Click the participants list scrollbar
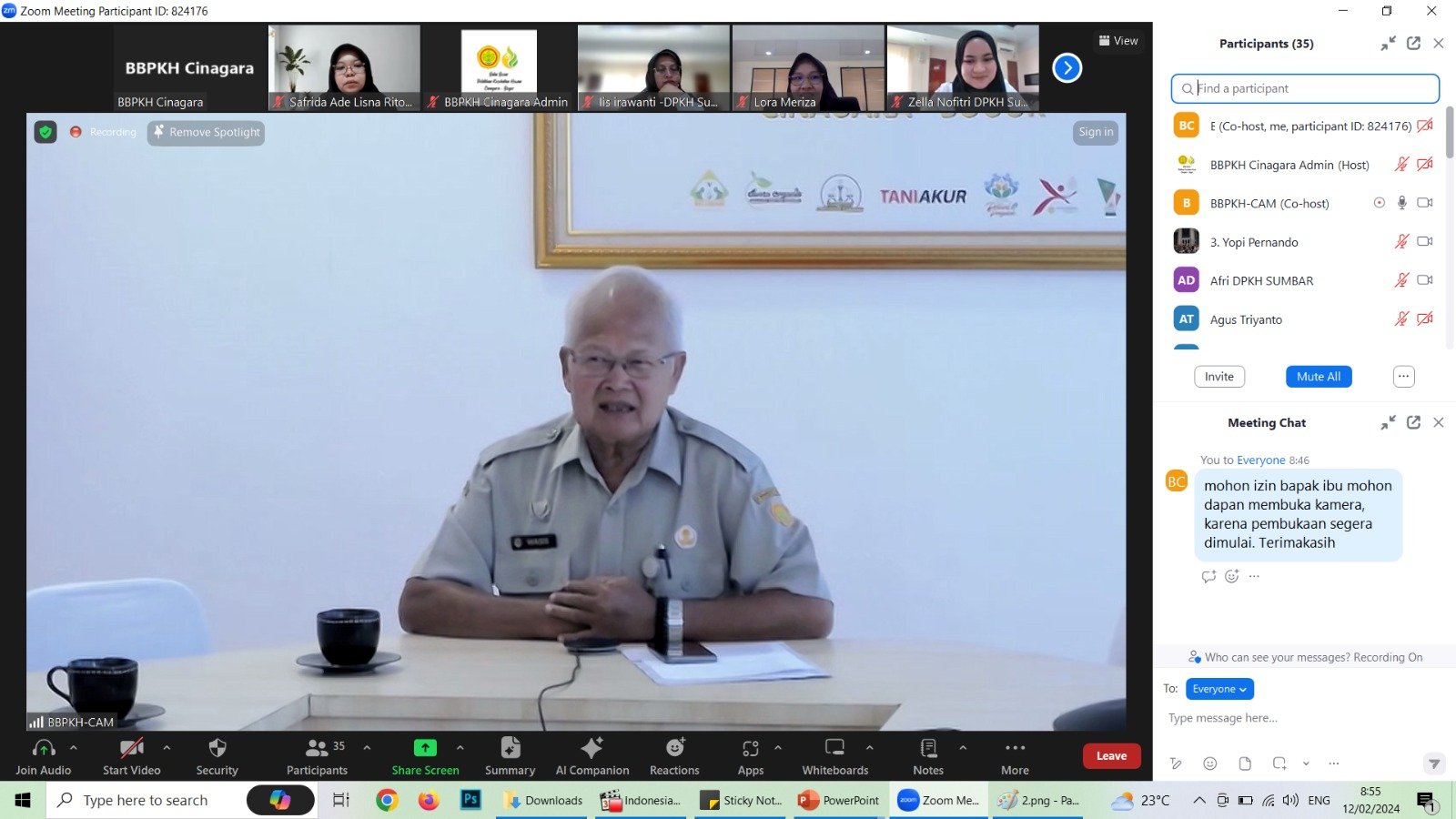This screenshot has width=1456, height=819. tap(1449, 133)
